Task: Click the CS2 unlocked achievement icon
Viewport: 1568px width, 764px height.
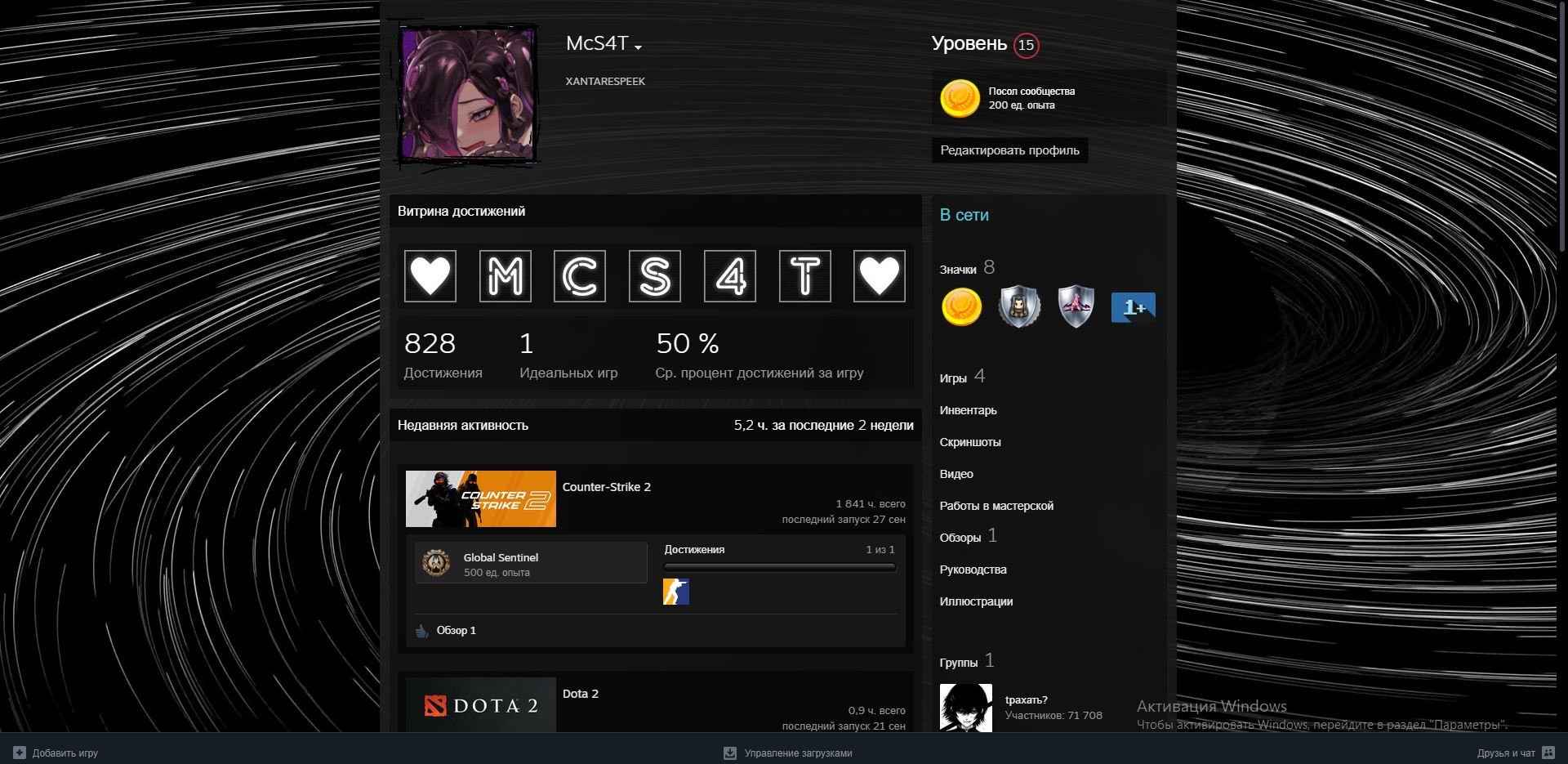Action: pos(676,592)
